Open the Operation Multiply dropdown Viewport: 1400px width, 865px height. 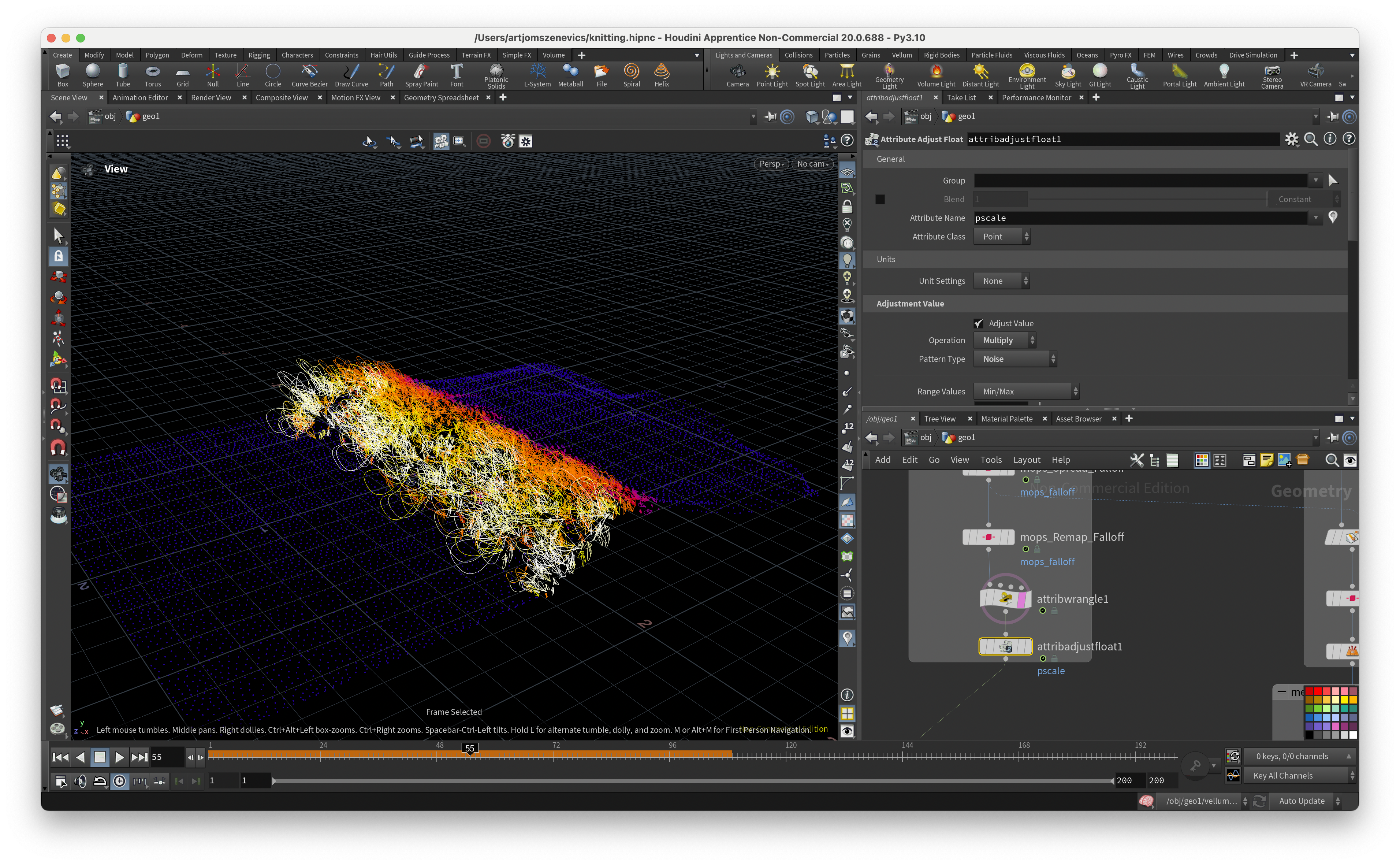tap(1005, 340)
